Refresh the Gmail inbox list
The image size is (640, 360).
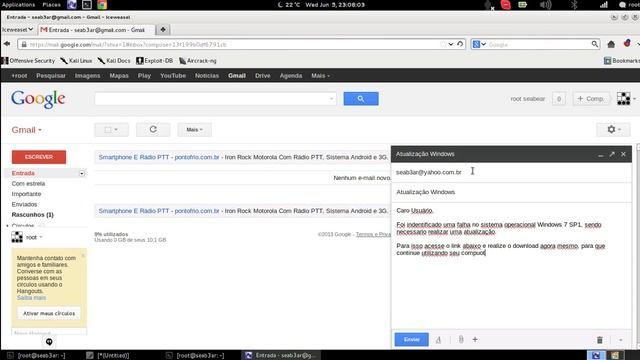coord(153,129)
